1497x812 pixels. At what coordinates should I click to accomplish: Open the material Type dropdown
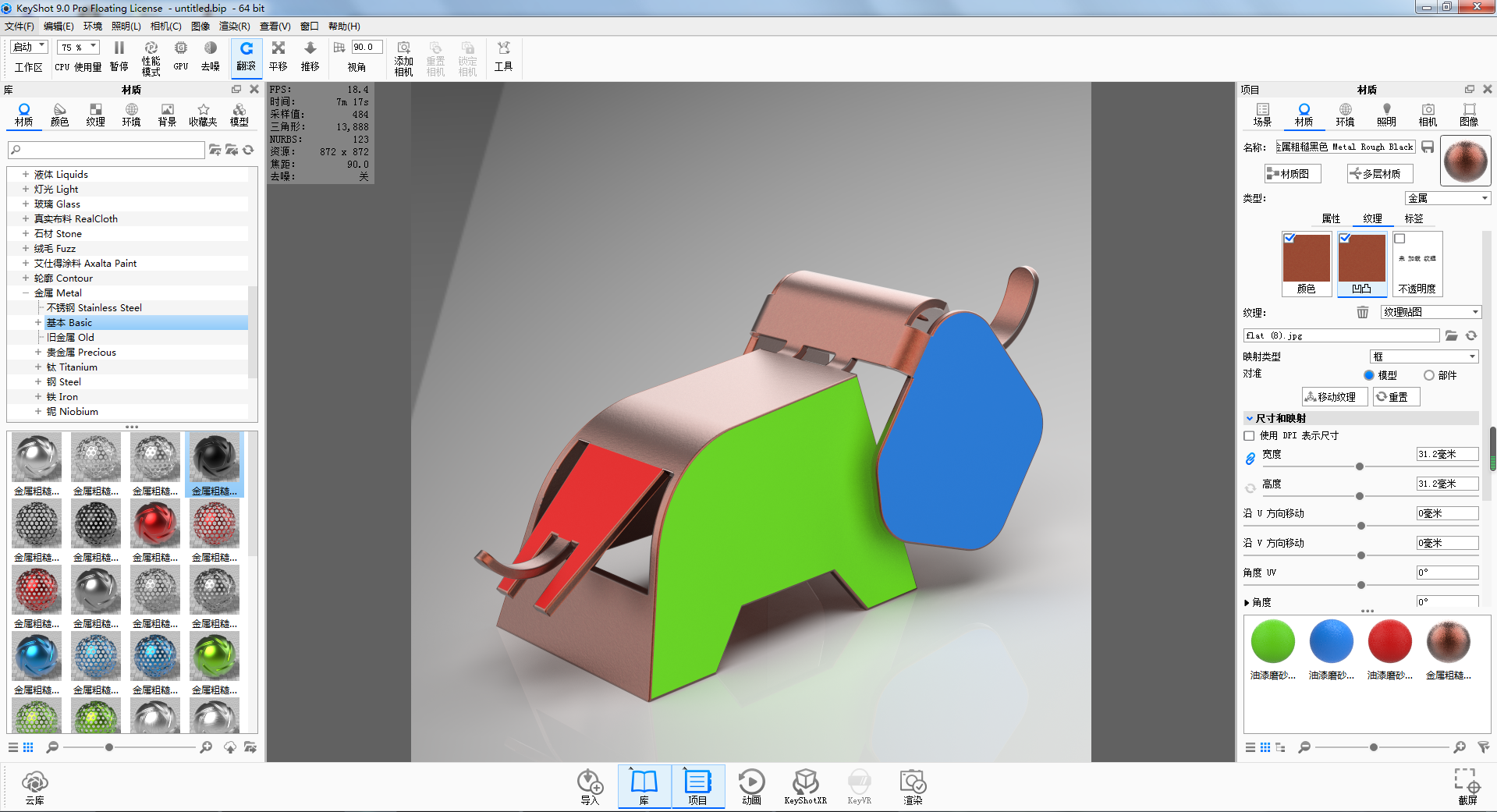(1448, 198)
